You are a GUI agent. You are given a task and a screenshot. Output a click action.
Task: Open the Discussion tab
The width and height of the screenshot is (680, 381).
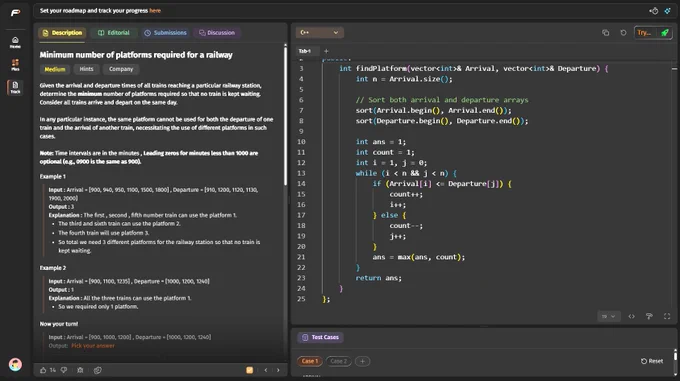pyautogui.click(x=217, y=33)
